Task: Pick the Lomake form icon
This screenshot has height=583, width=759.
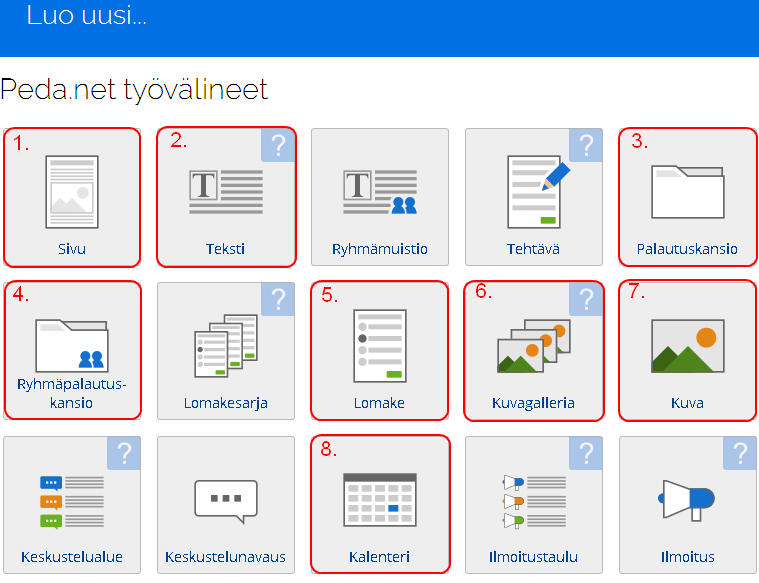Action: 380,346
